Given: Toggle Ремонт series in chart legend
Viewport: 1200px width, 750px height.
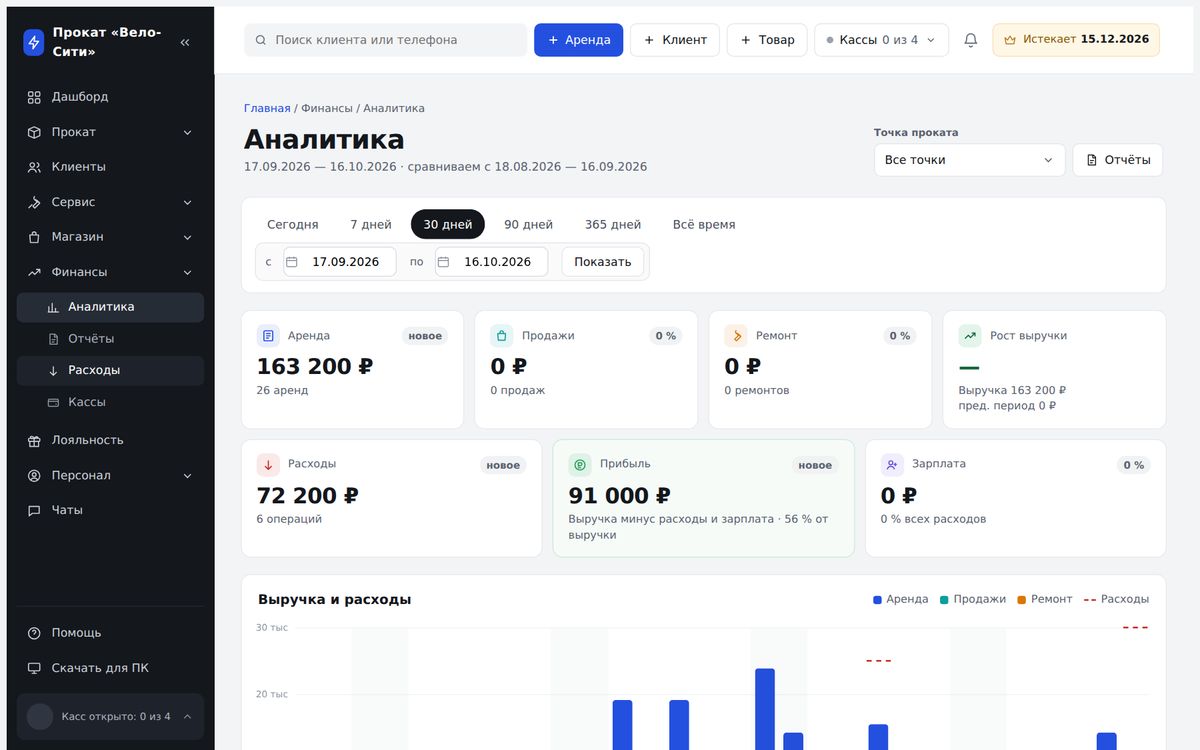Looking at the screenshot, I should click(1044, 599).
